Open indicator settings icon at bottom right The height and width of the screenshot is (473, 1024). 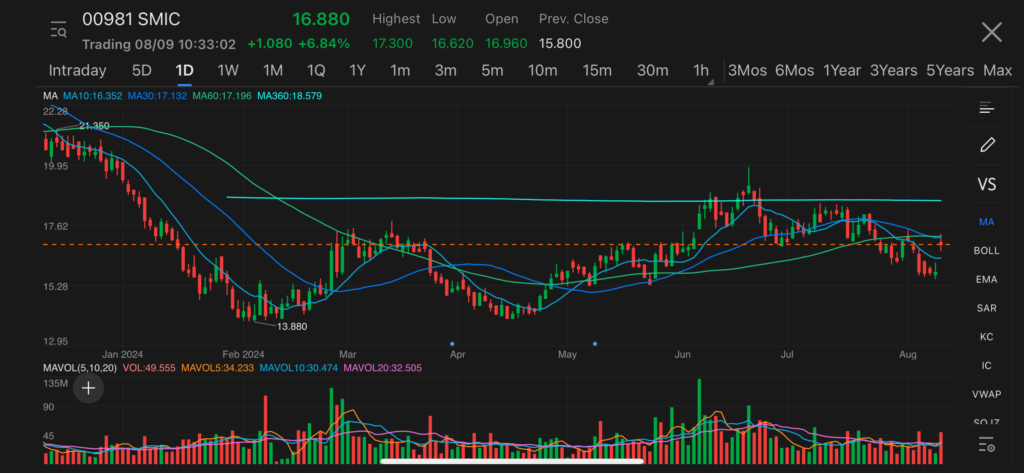986,444
